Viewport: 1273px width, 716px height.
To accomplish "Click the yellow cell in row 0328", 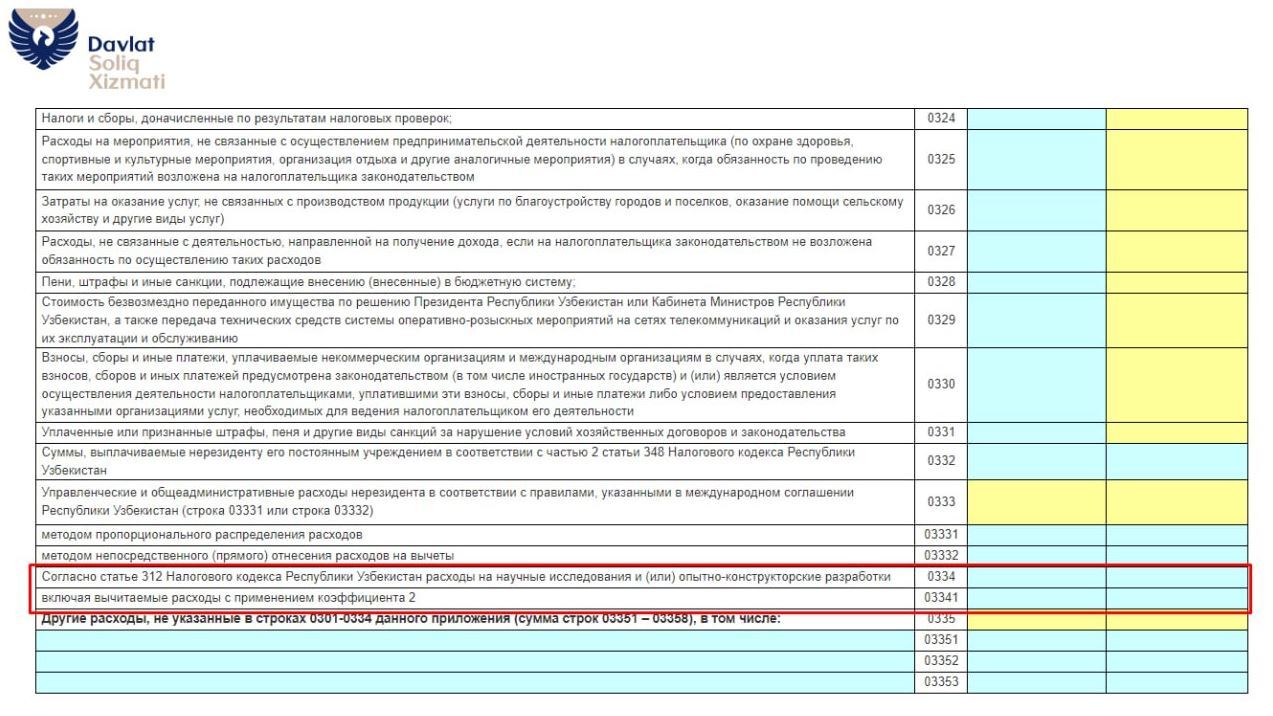I will 1177,282.
